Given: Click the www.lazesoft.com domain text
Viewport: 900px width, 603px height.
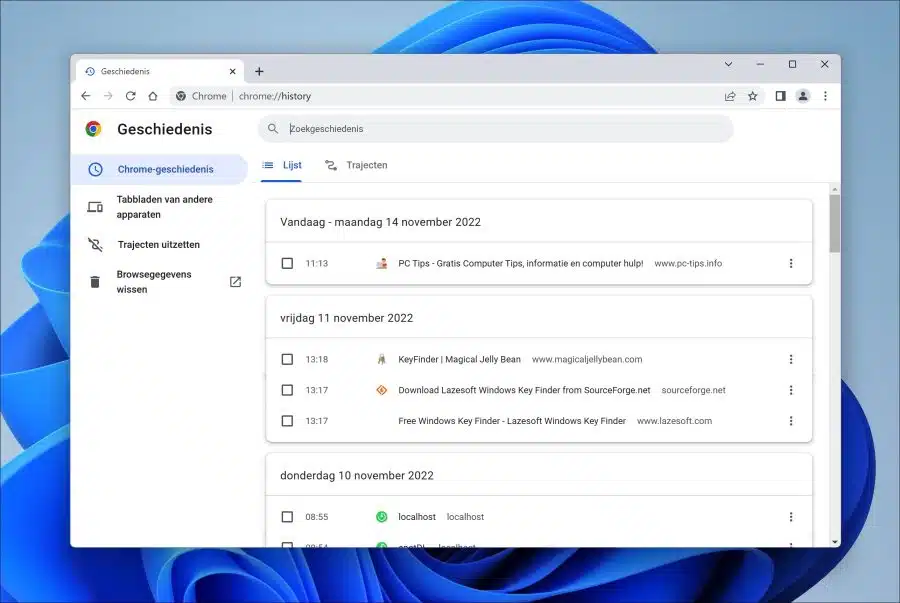Looking at the screenshot, I should 674,421.
